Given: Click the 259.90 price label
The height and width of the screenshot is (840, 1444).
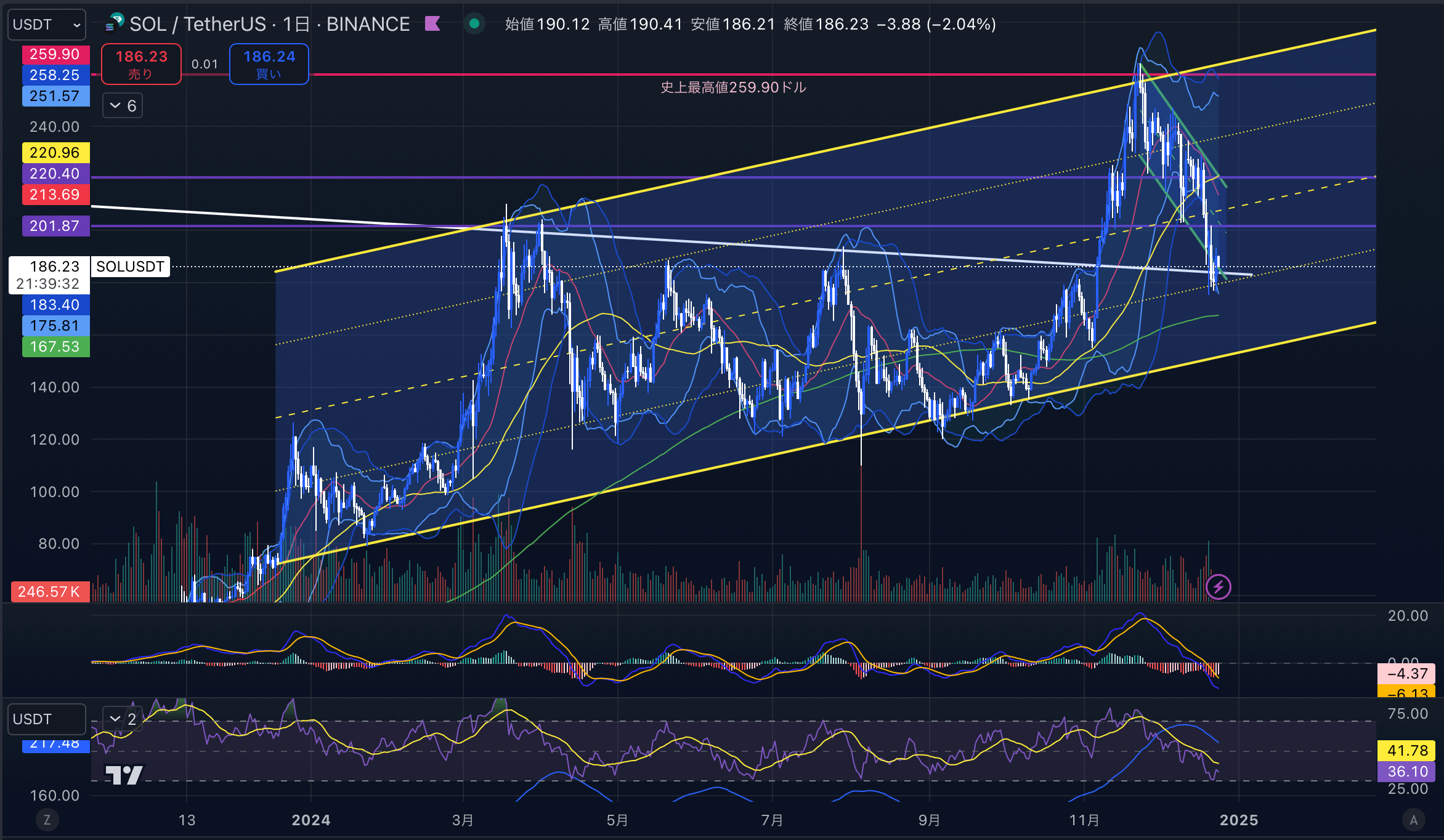Looking at the screenshot, I should point(55,54).
